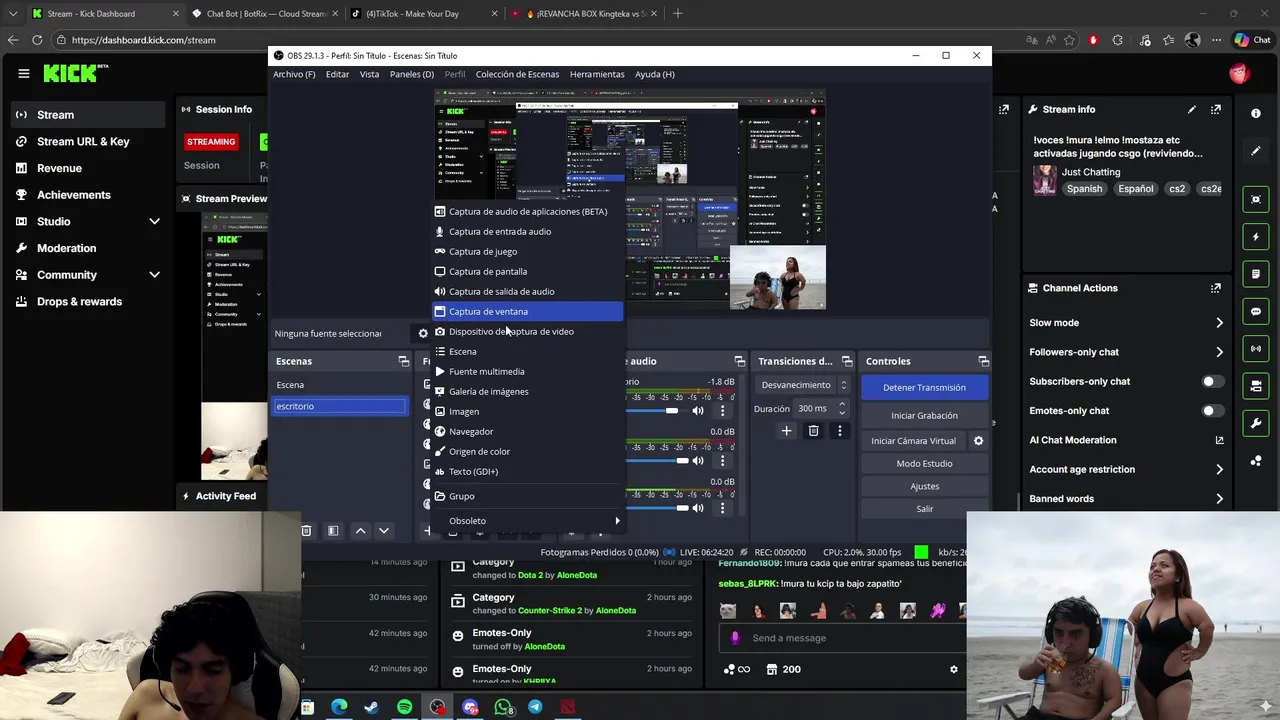This screenshot has width=1280, height=720.
Task: Mute the second audio mixer channel
Action: [698, 461]
